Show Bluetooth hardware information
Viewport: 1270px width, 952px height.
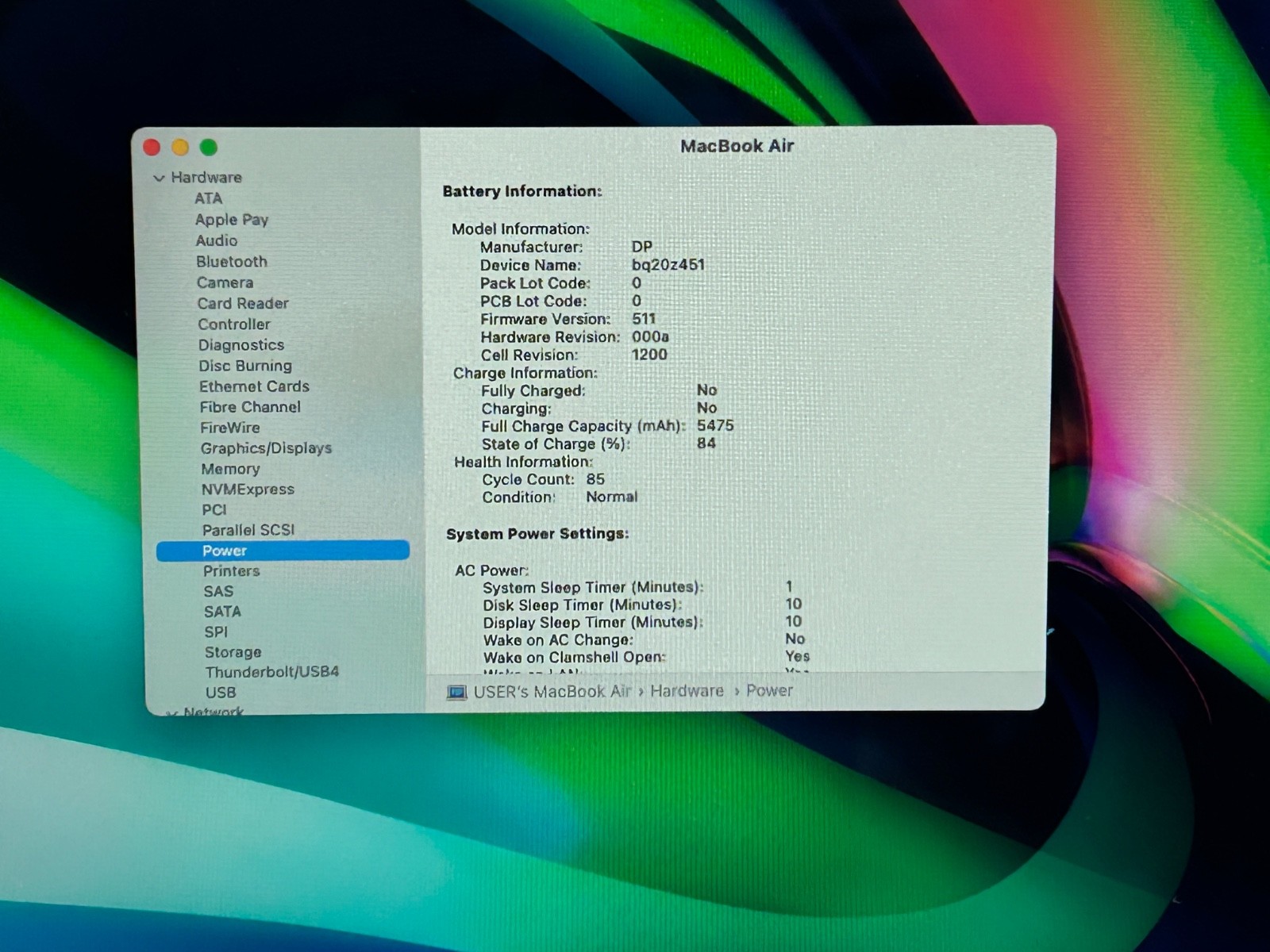tap(232, 262)
